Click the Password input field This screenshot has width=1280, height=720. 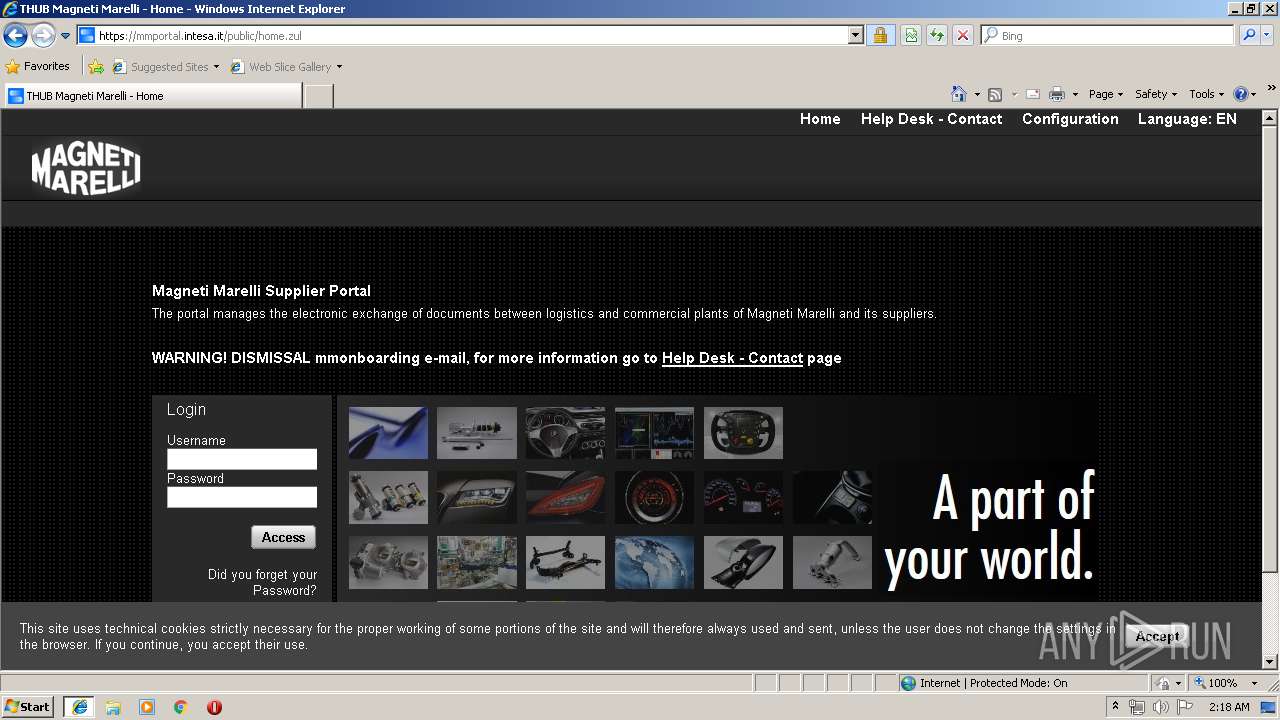coord(242,497)
